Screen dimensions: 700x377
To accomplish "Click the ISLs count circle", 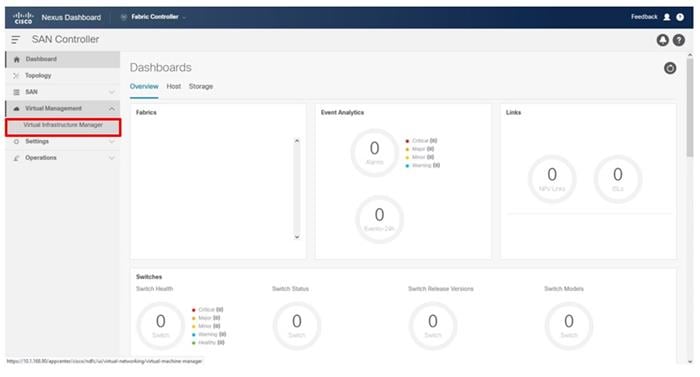I will (617, 179).
